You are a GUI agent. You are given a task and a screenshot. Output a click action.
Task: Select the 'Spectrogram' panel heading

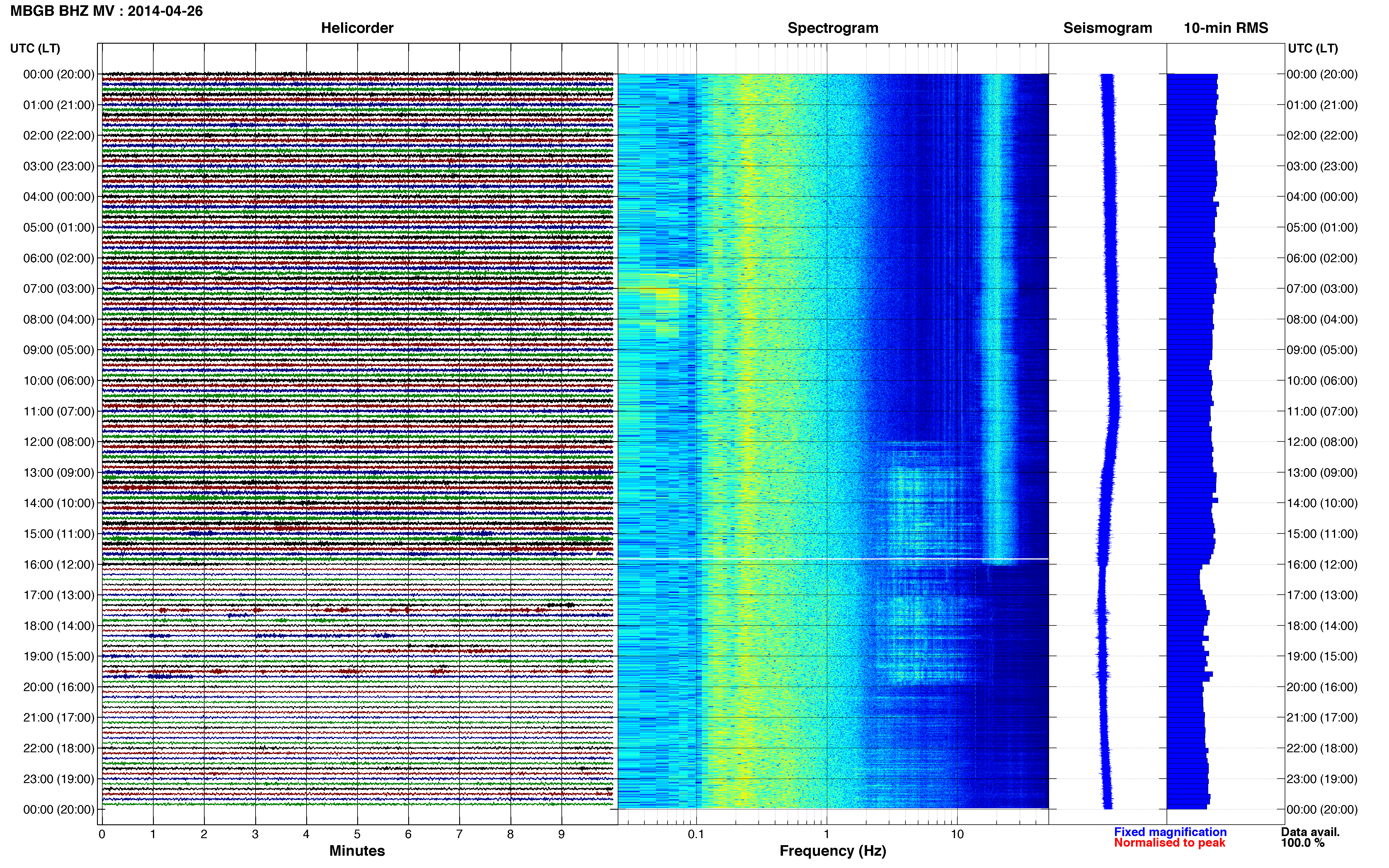(833, 28)
